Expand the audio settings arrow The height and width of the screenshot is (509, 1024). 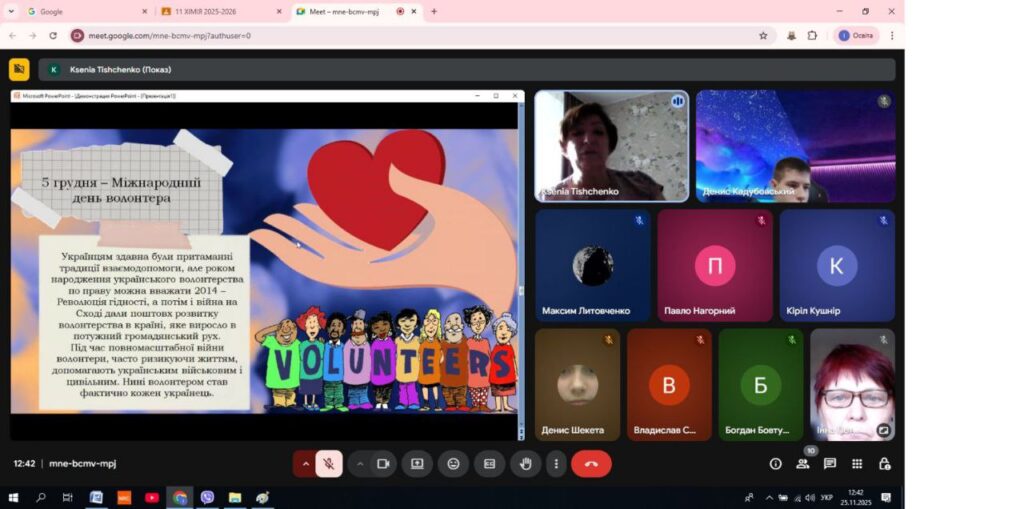point(305,464)
